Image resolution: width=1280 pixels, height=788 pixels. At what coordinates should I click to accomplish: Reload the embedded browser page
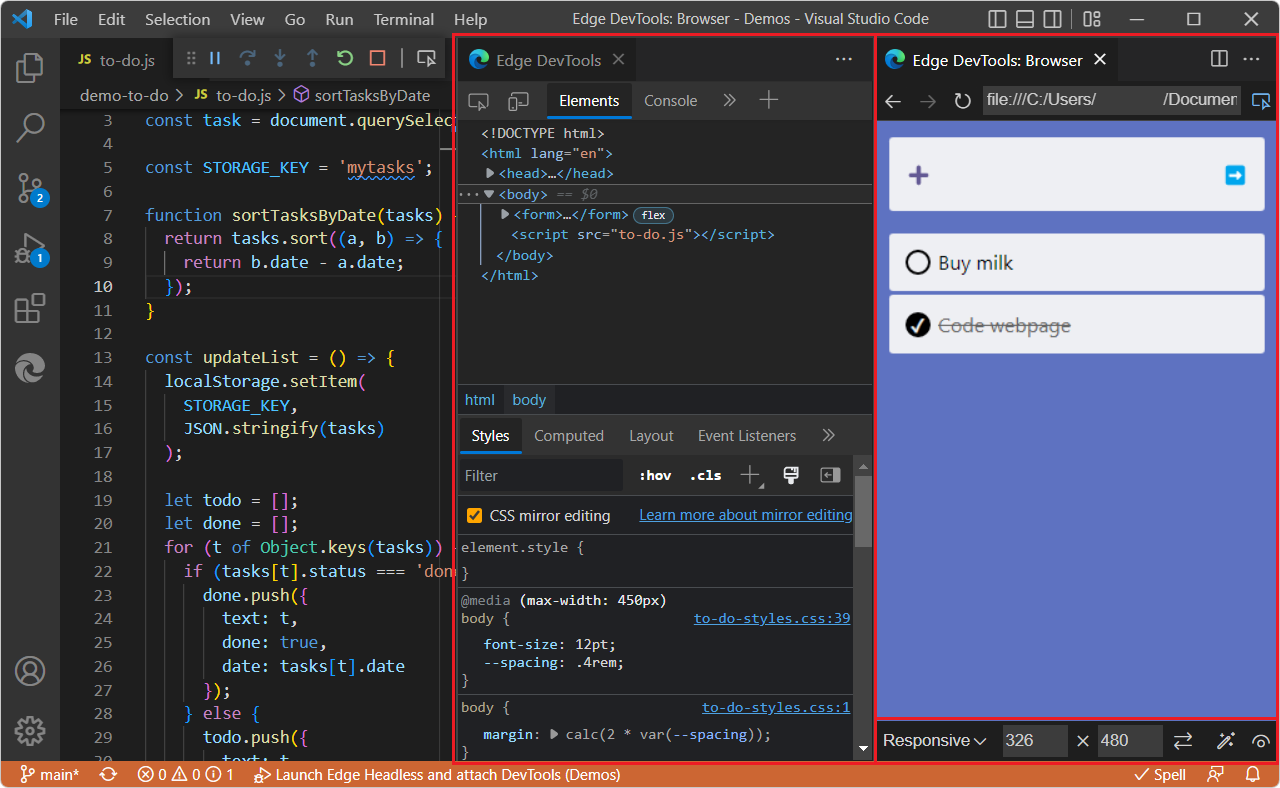(962, 101)
